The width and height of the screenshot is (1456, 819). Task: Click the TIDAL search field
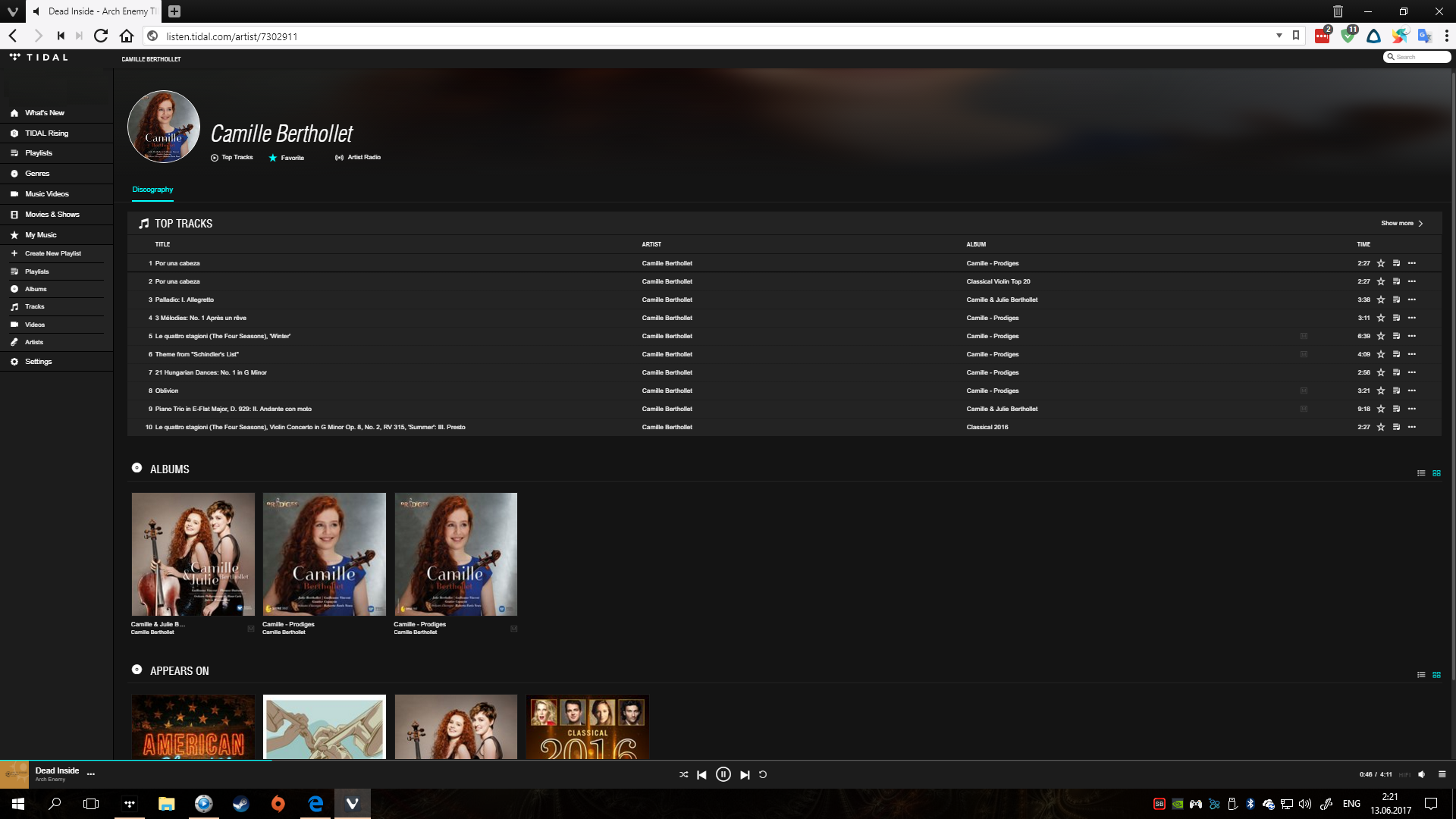pyautogui.click(x=1417, y=57)
